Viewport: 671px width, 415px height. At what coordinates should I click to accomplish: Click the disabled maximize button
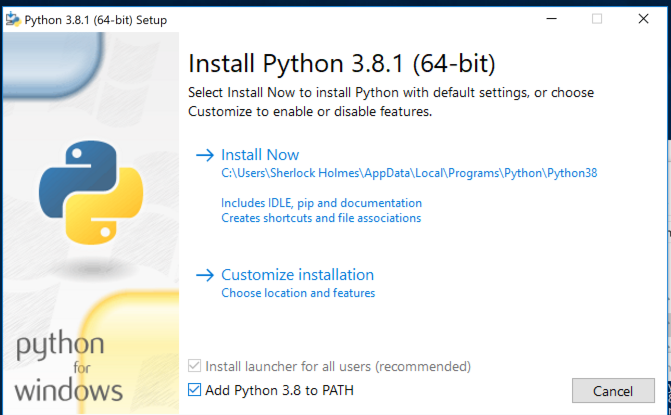click(597, 19)
